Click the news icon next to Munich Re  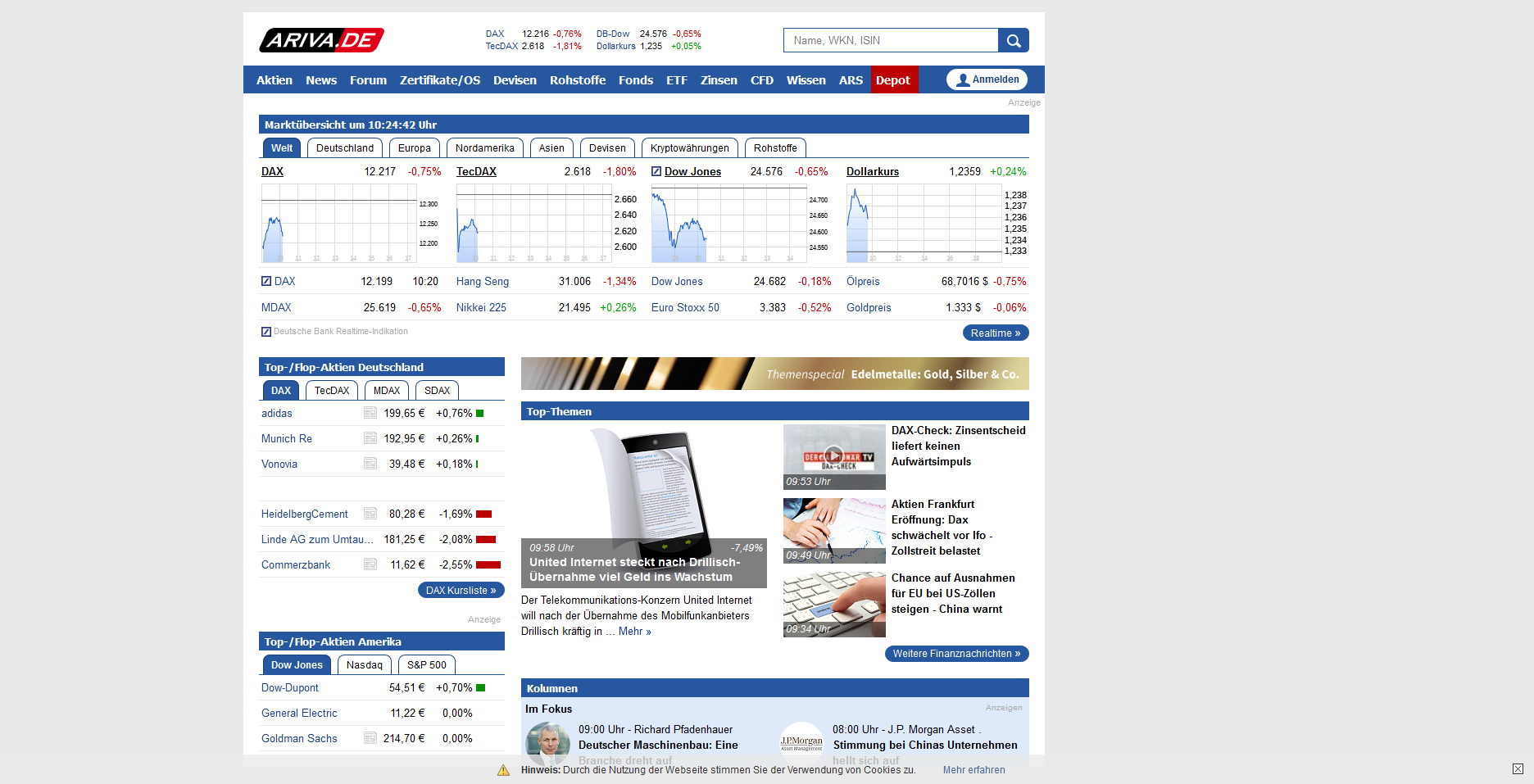pyautogui.click(x=370, y=438)
